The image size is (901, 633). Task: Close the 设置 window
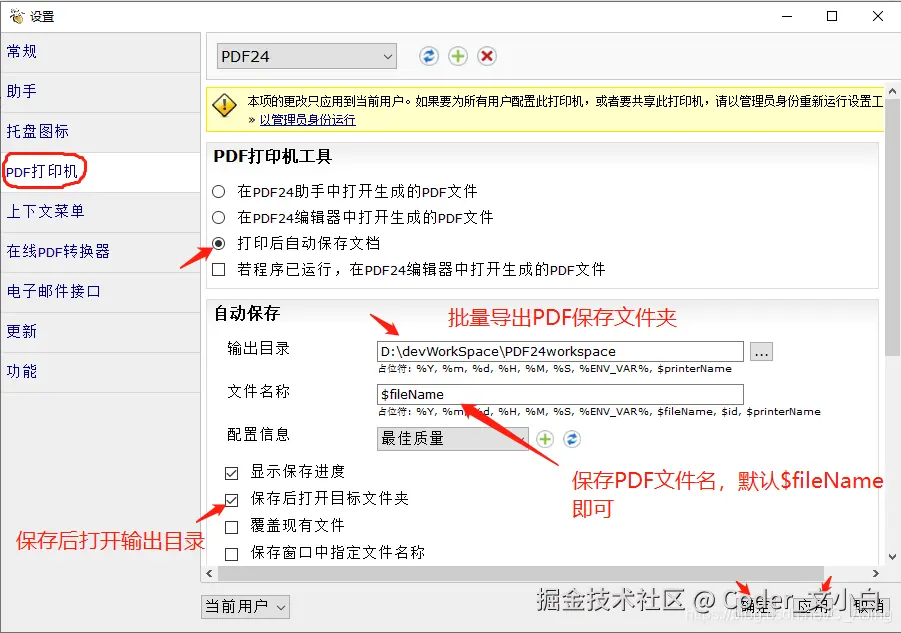[877, 16]
